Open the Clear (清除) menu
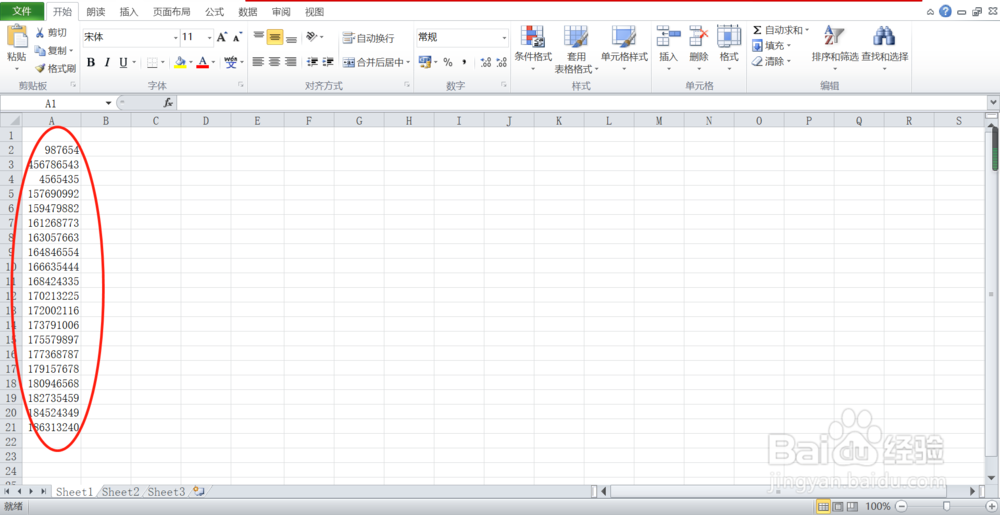1000x515 pixels. point(771,61)
